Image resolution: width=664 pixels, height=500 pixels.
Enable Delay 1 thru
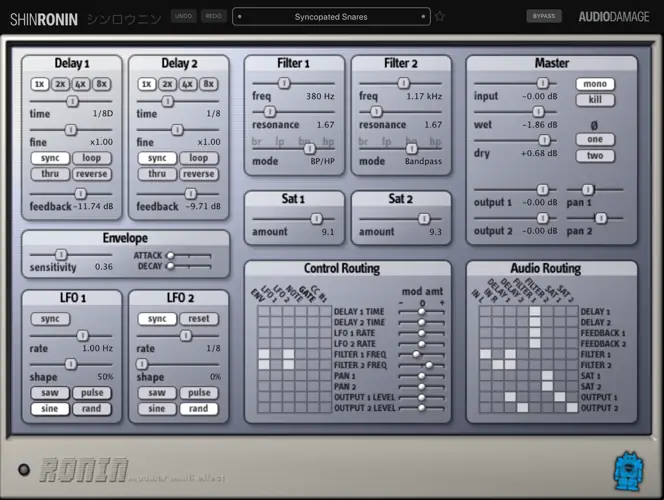point(50,174)
